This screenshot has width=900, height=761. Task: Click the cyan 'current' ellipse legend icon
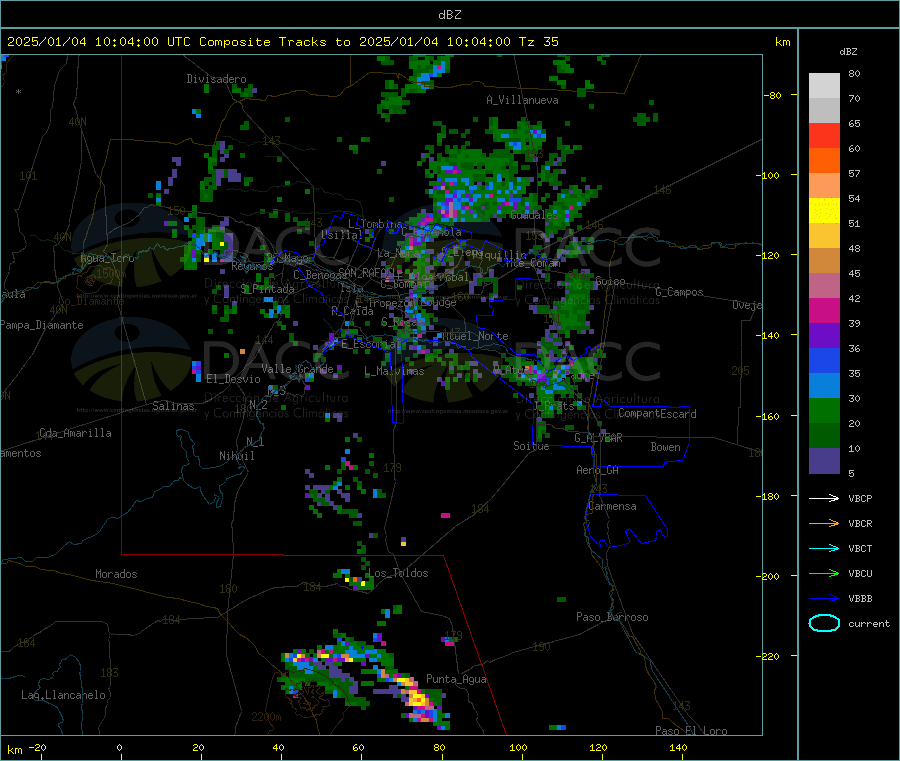824,623
